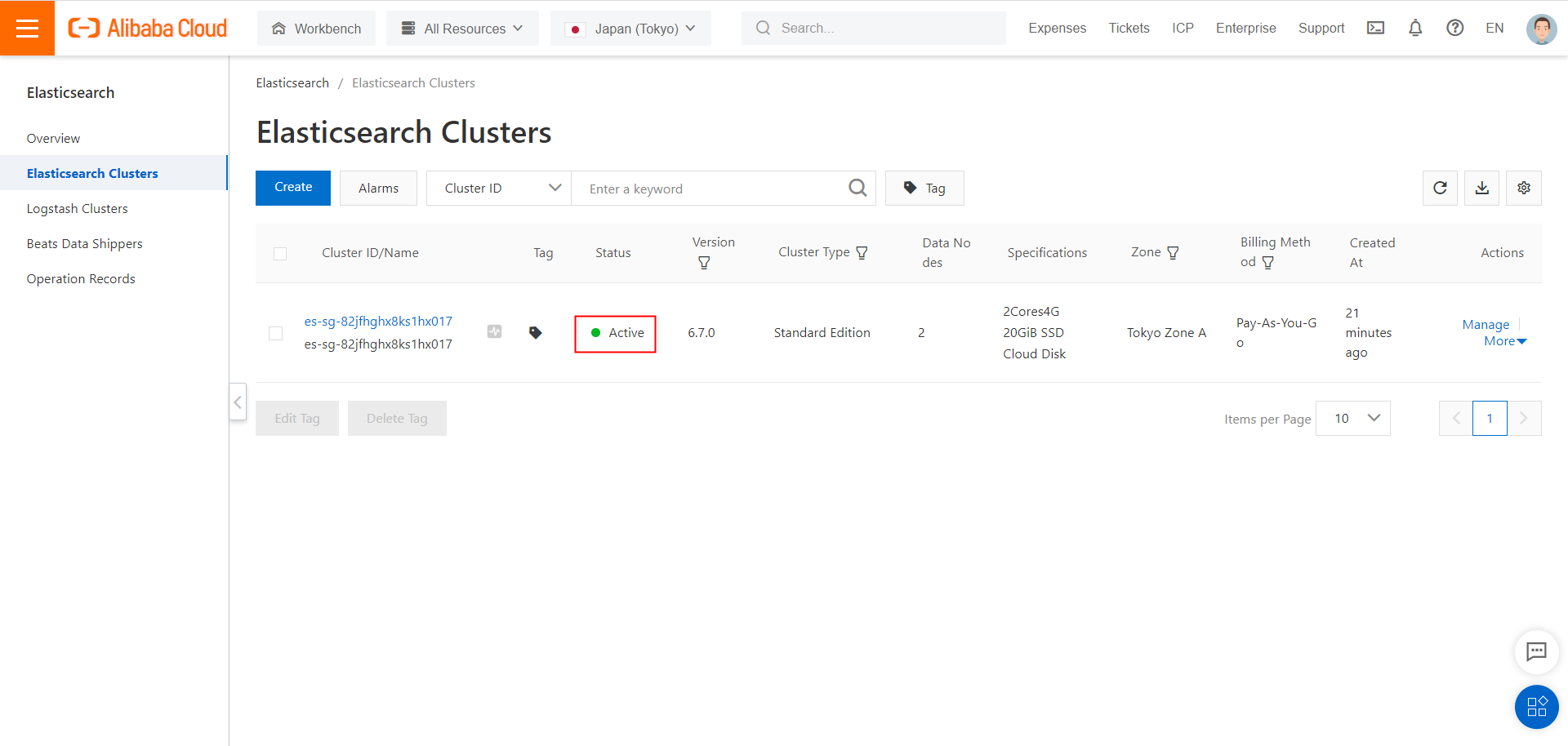Open the user avatar profile

coord(1541,29)
